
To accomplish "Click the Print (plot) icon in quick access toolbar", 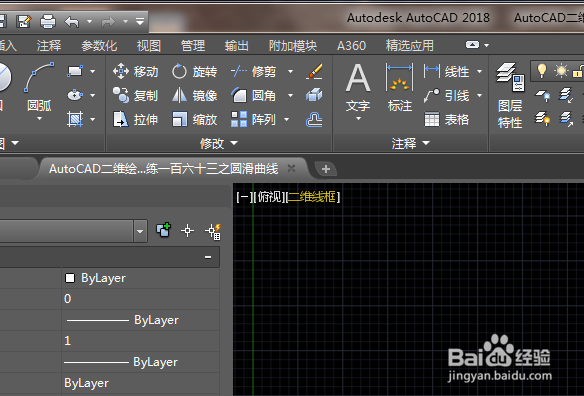I will click(48, 22).
